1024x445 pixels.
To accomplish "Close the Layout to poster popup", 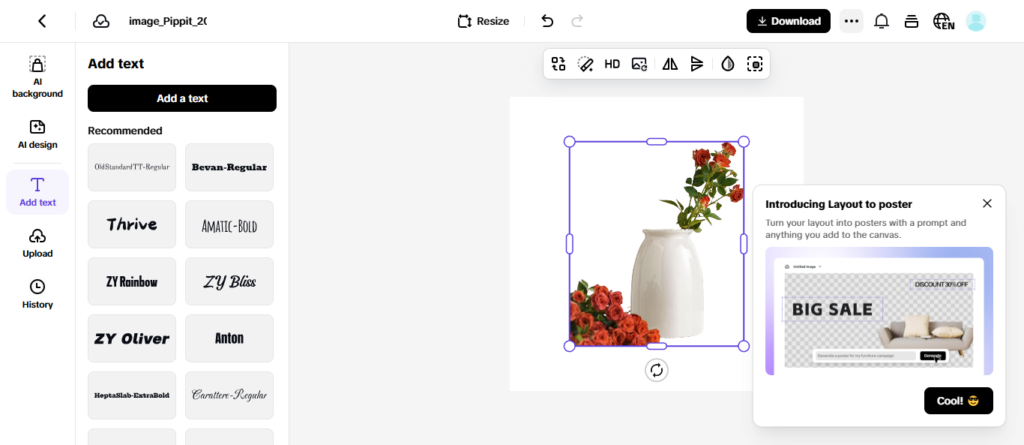I will (987, 203).
